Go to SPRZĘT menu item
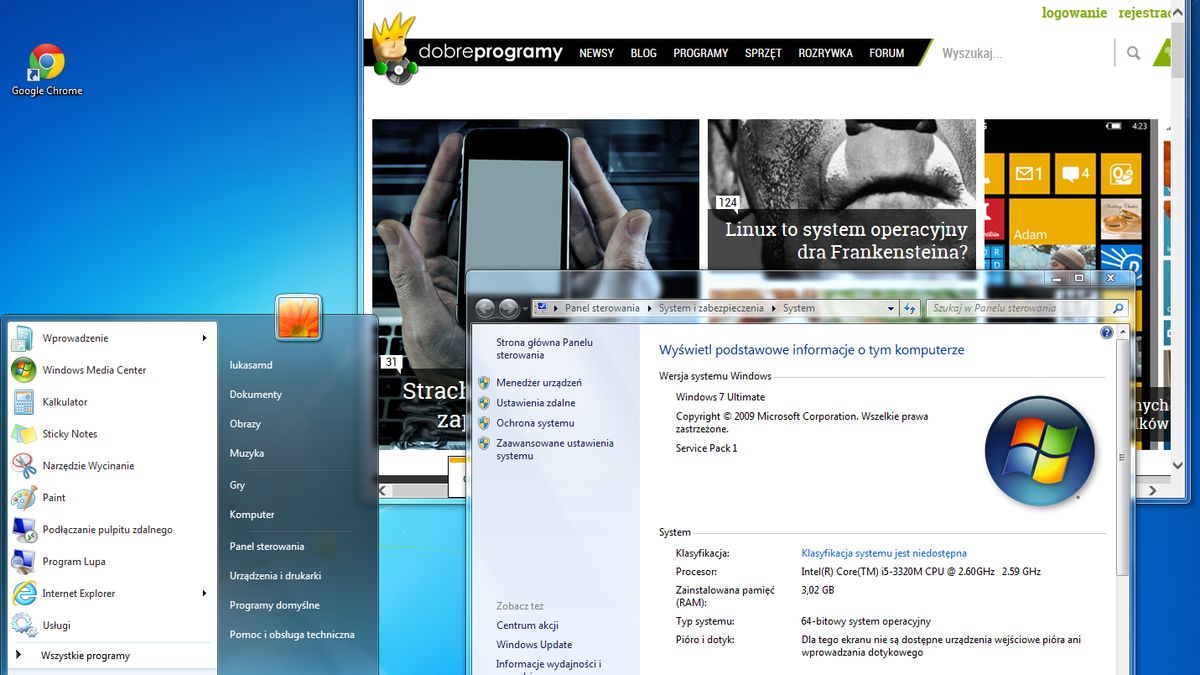Image resolution: width=1200 pixels, height=675 pixels. click(x=763, y=53)
